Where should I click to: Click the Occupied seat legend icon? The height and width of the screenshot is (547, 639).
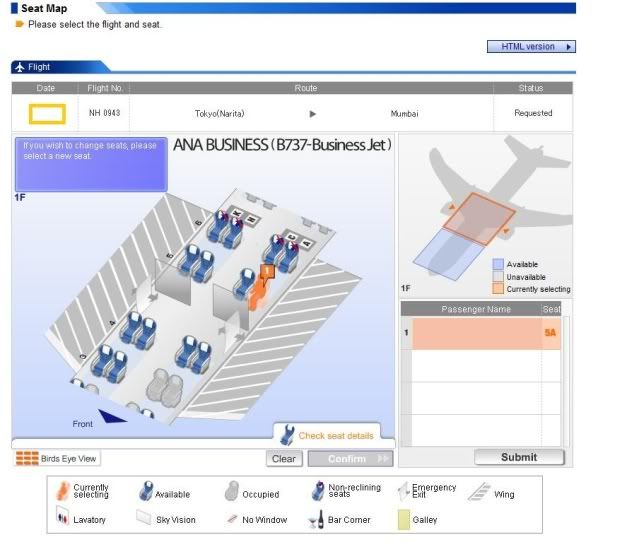coord(232,491)
